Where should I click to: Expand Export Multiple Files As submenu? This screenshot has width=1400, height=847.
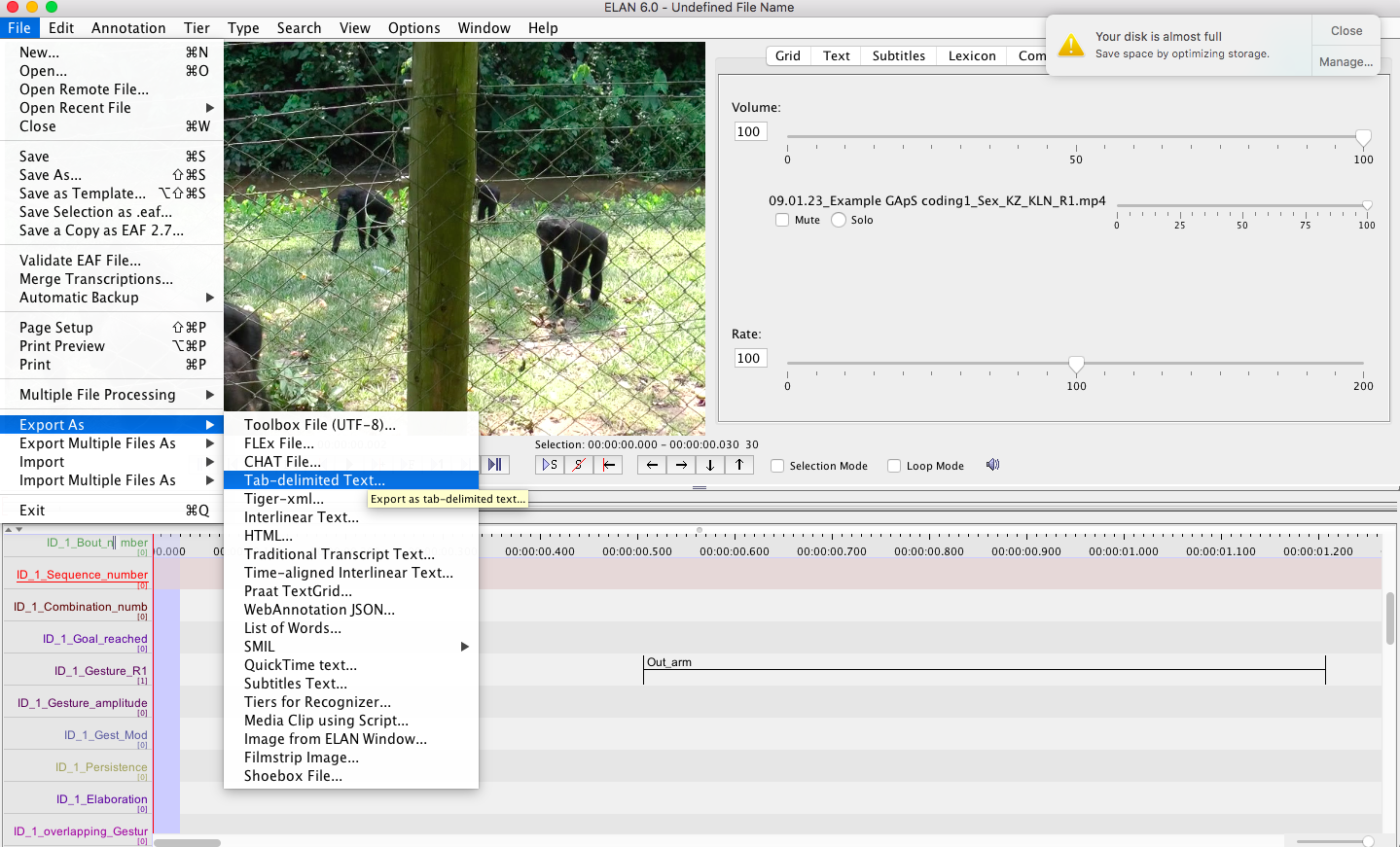[x=112, y=443]
